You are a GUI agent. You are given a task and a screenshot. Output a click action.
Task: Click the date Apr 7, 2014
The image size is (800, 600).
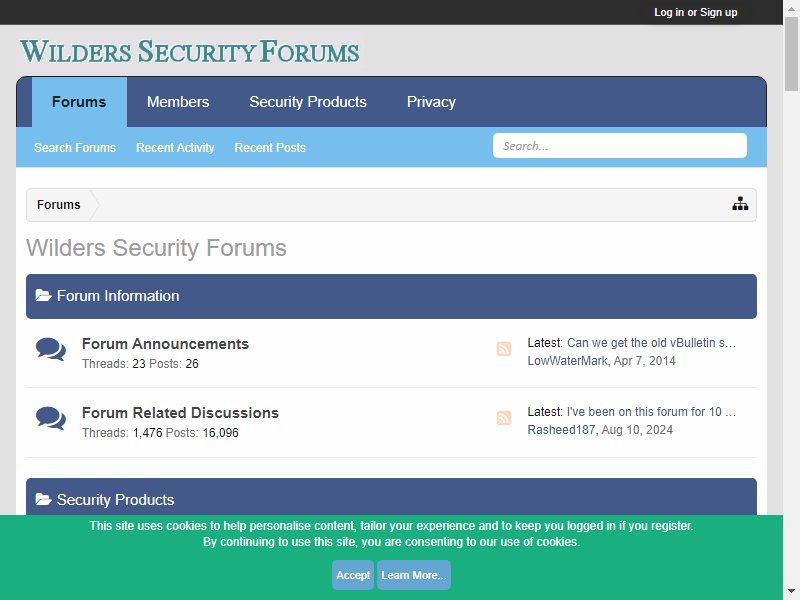(644, 361)
